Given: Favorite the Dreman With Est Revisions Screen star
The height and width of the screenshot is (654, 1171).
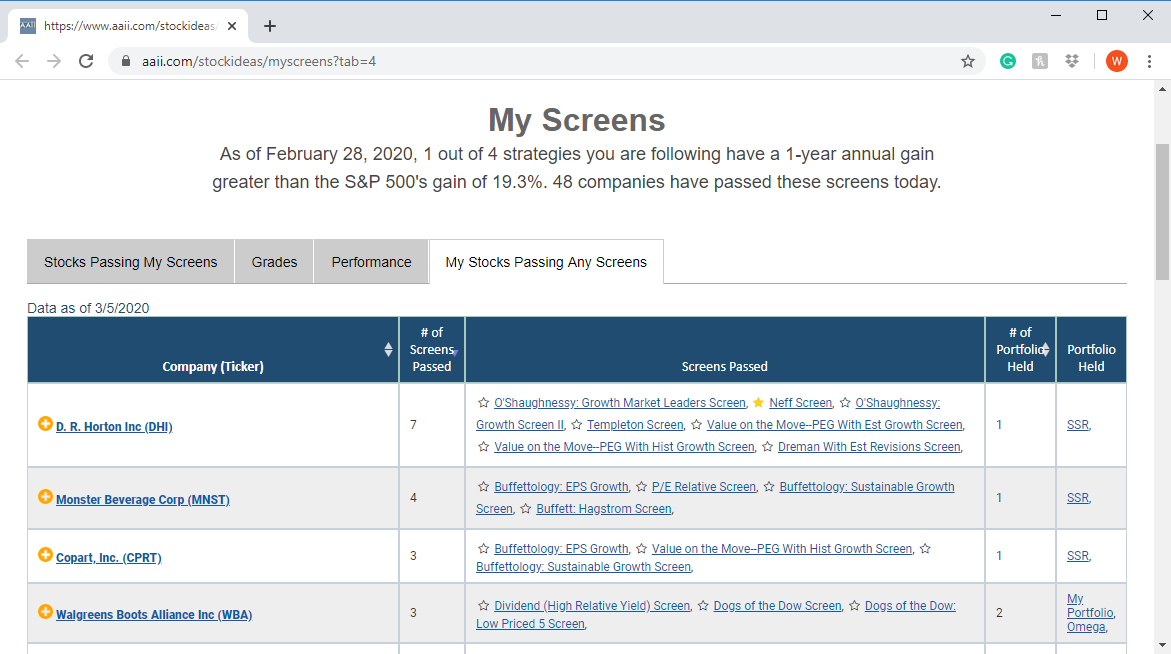Looking at the screenshot, I should [767, 447].
